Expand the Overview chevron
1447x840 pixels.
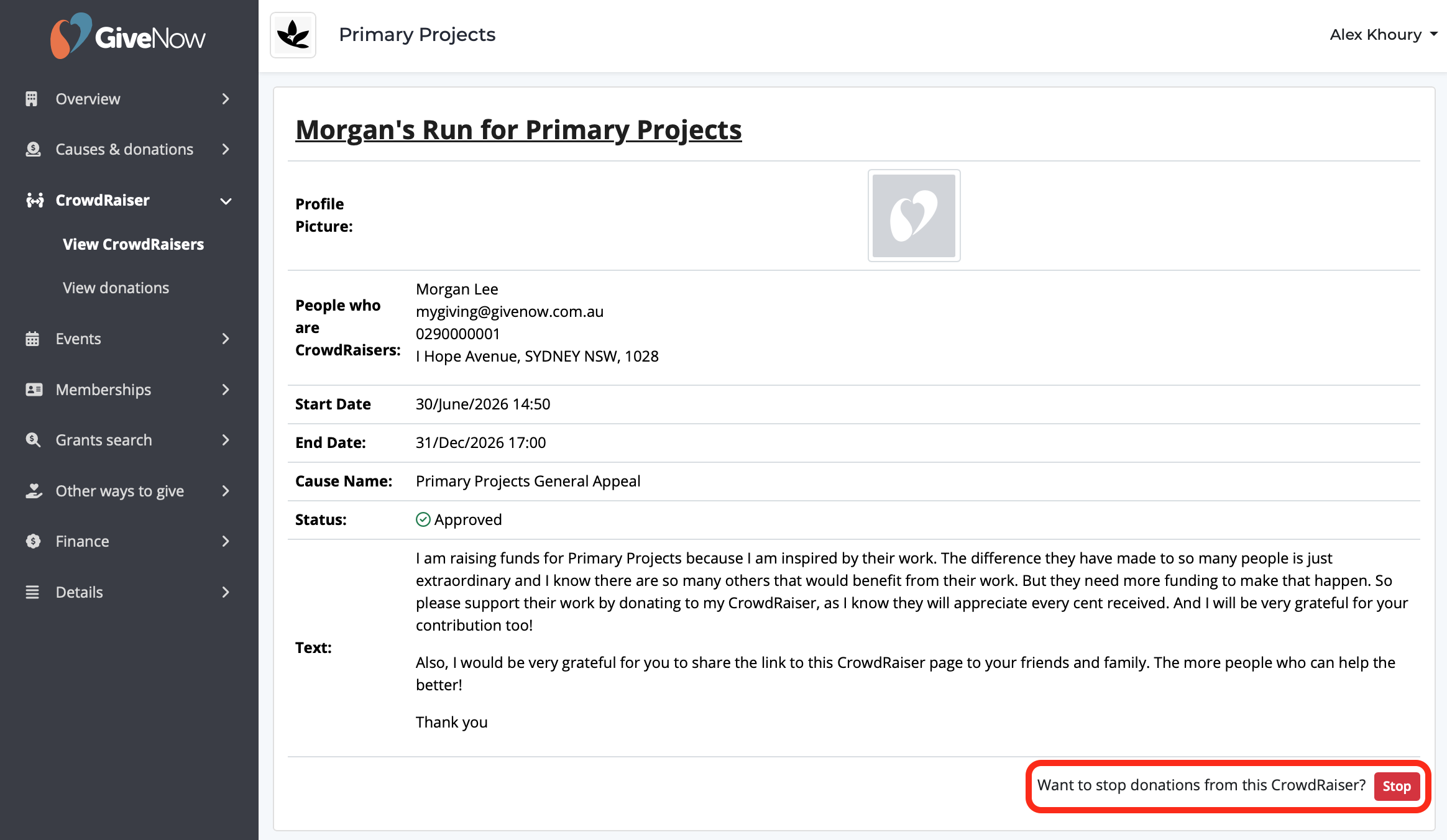[226, 99]
